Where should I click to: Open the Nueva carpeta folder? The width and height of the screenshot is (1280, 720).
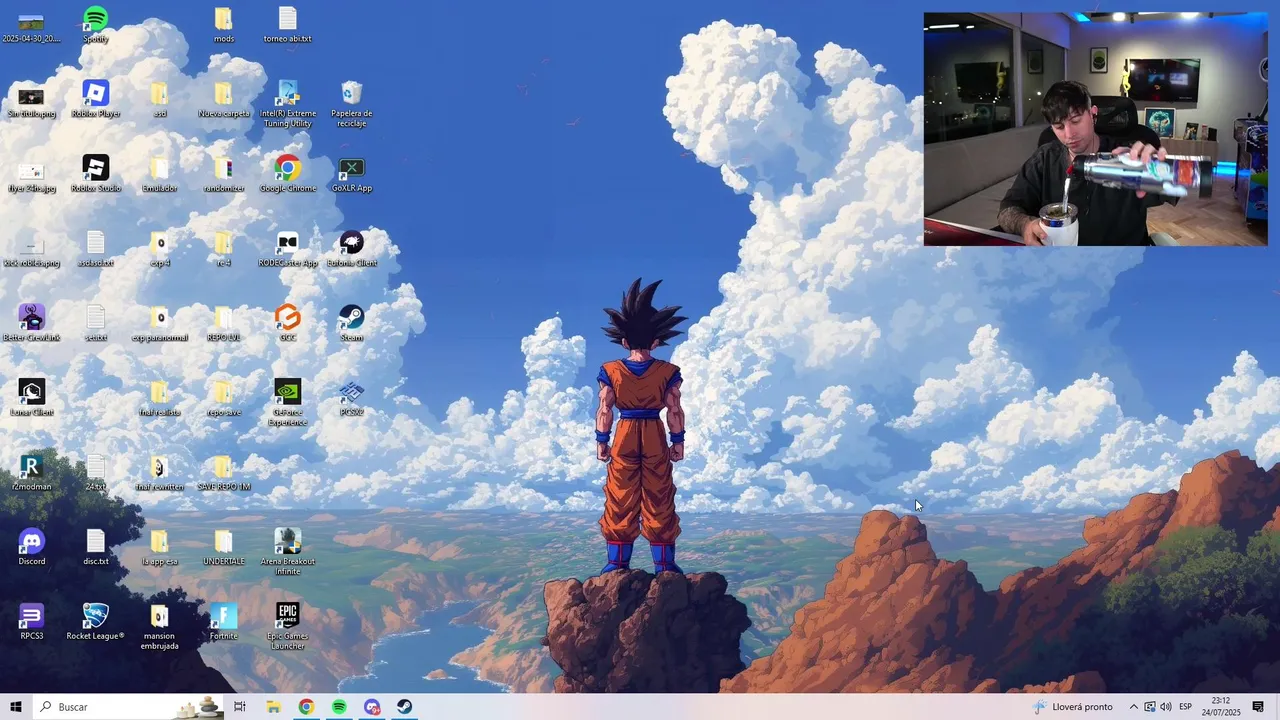click(x=224, y=99)
